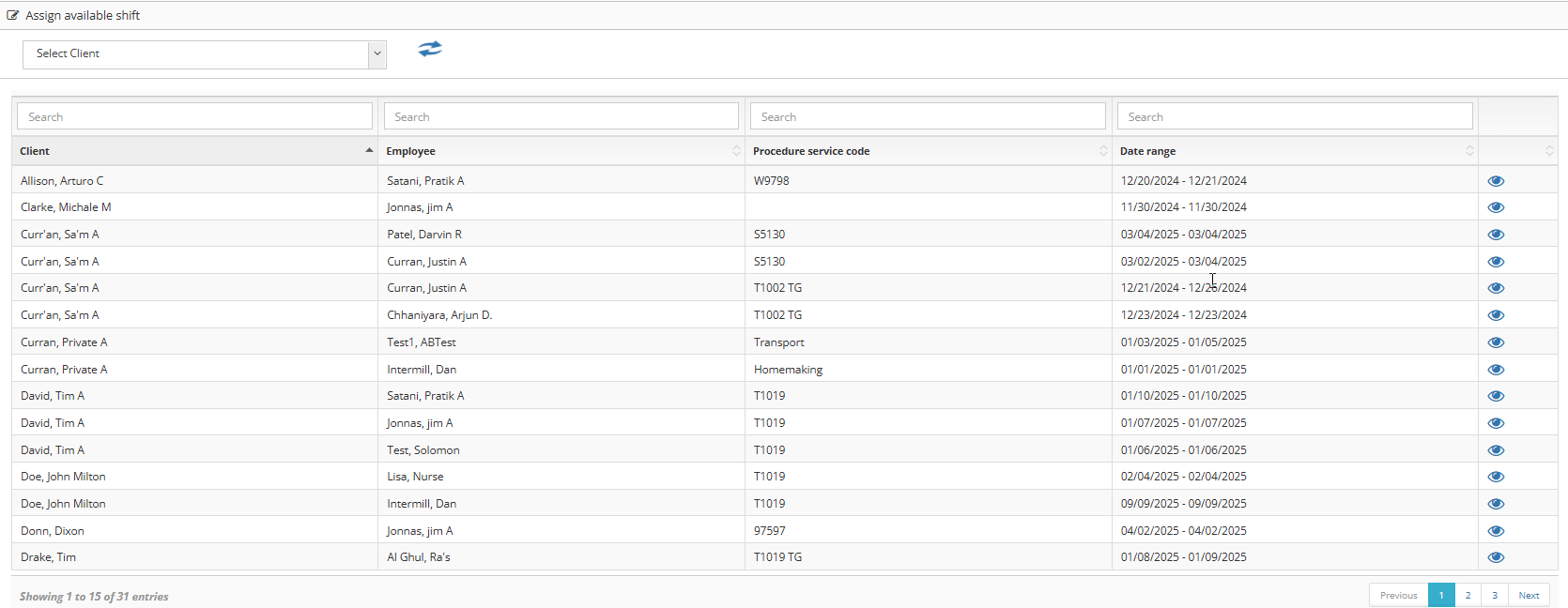Click the Assign available shift edit icon
The height and width of the screenshot is (608, 1568).
[x=13, y=15]
